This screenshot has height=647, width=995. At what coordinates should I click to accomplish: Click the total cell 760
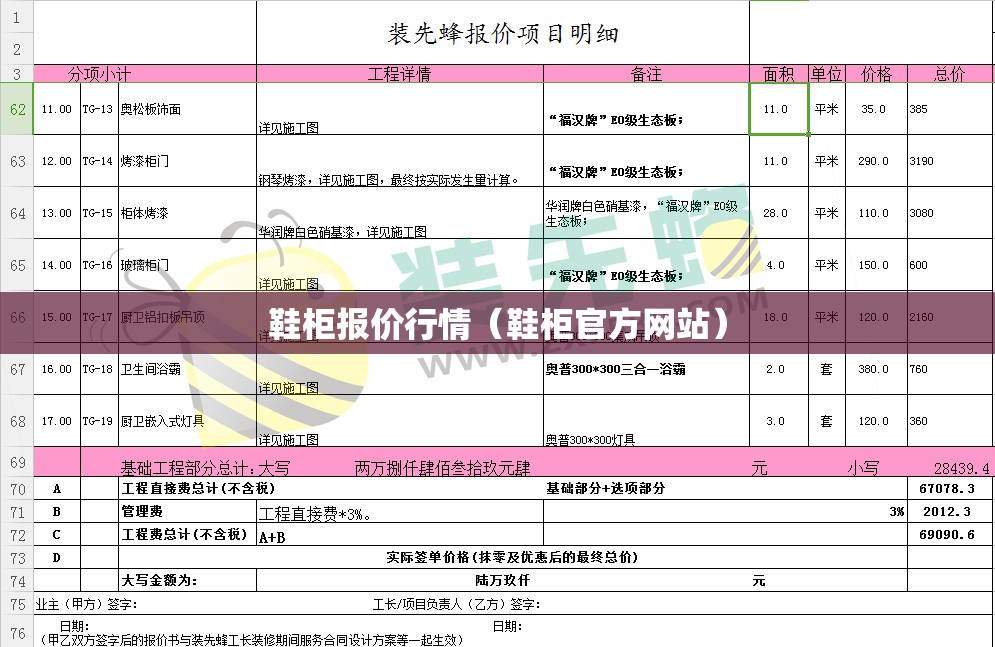[950, 369]
